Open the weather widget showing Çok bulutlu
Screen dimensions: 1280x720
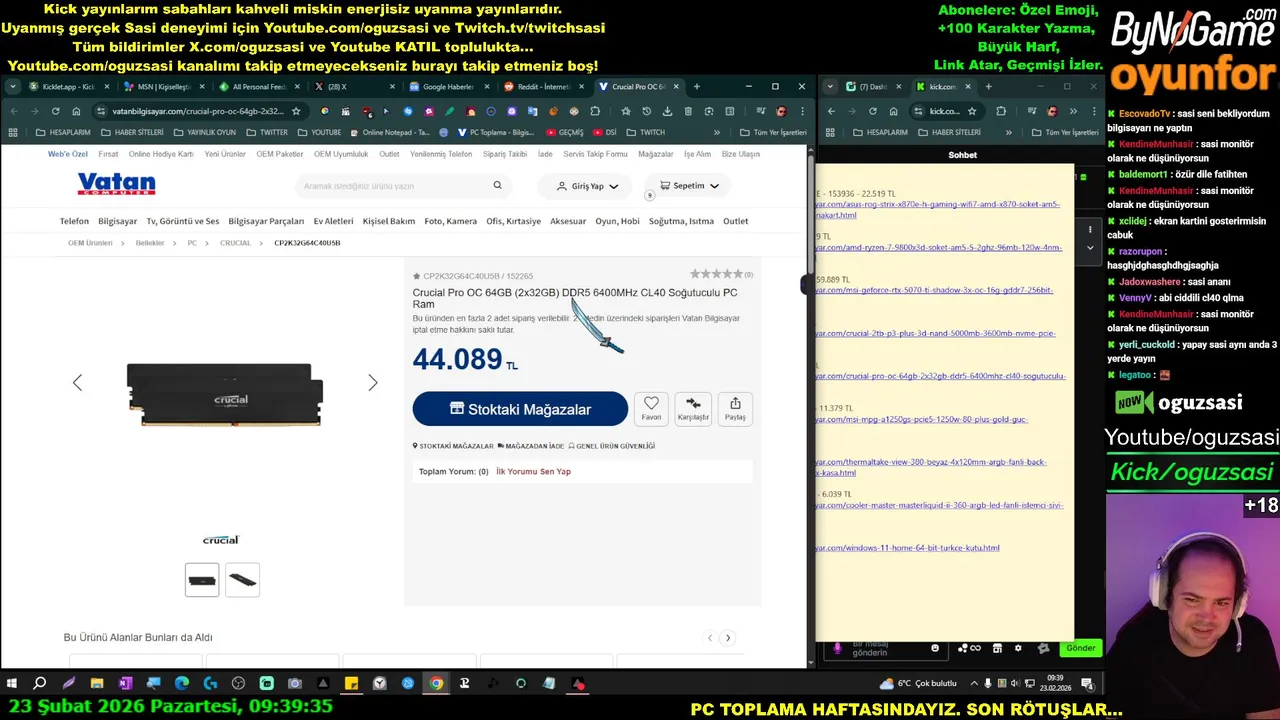pos(918,684)
